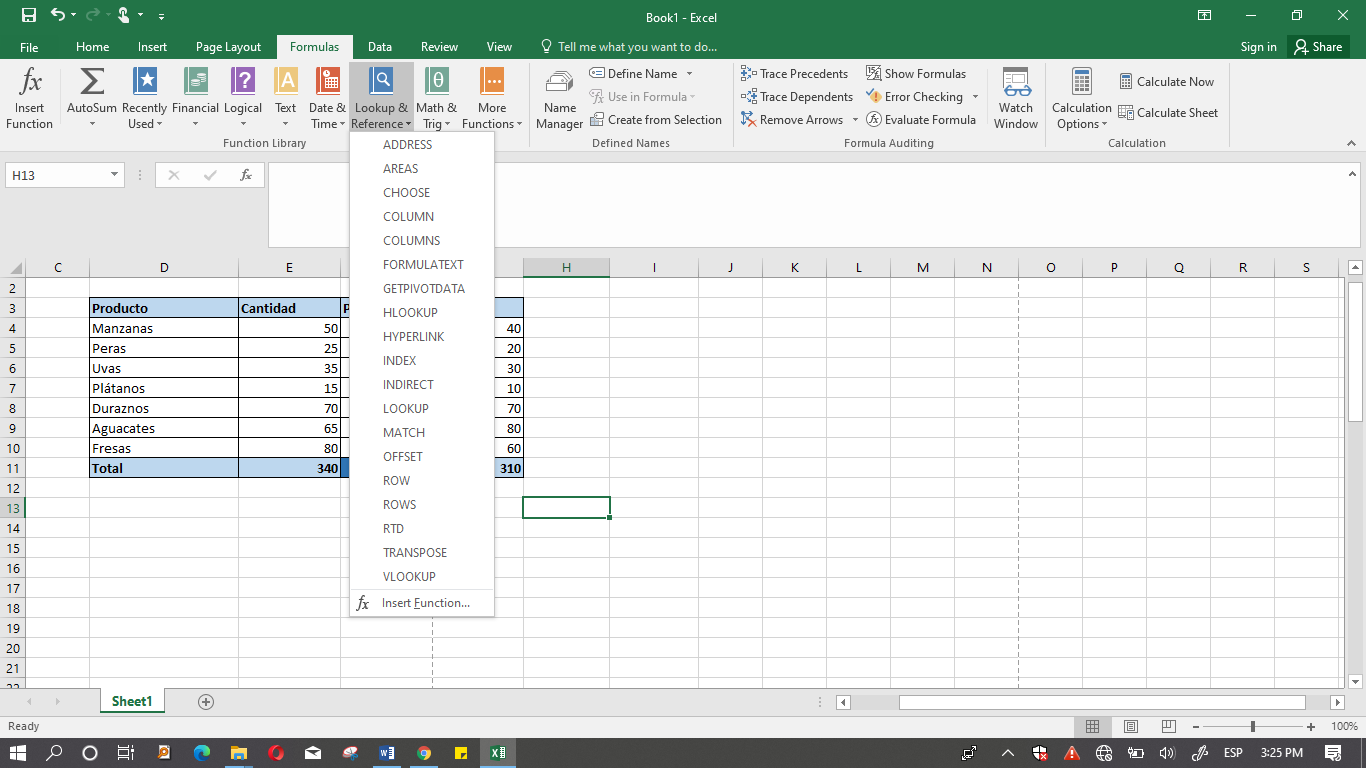Click Create from Selection
1366x768 pixels.
(657, 119)
